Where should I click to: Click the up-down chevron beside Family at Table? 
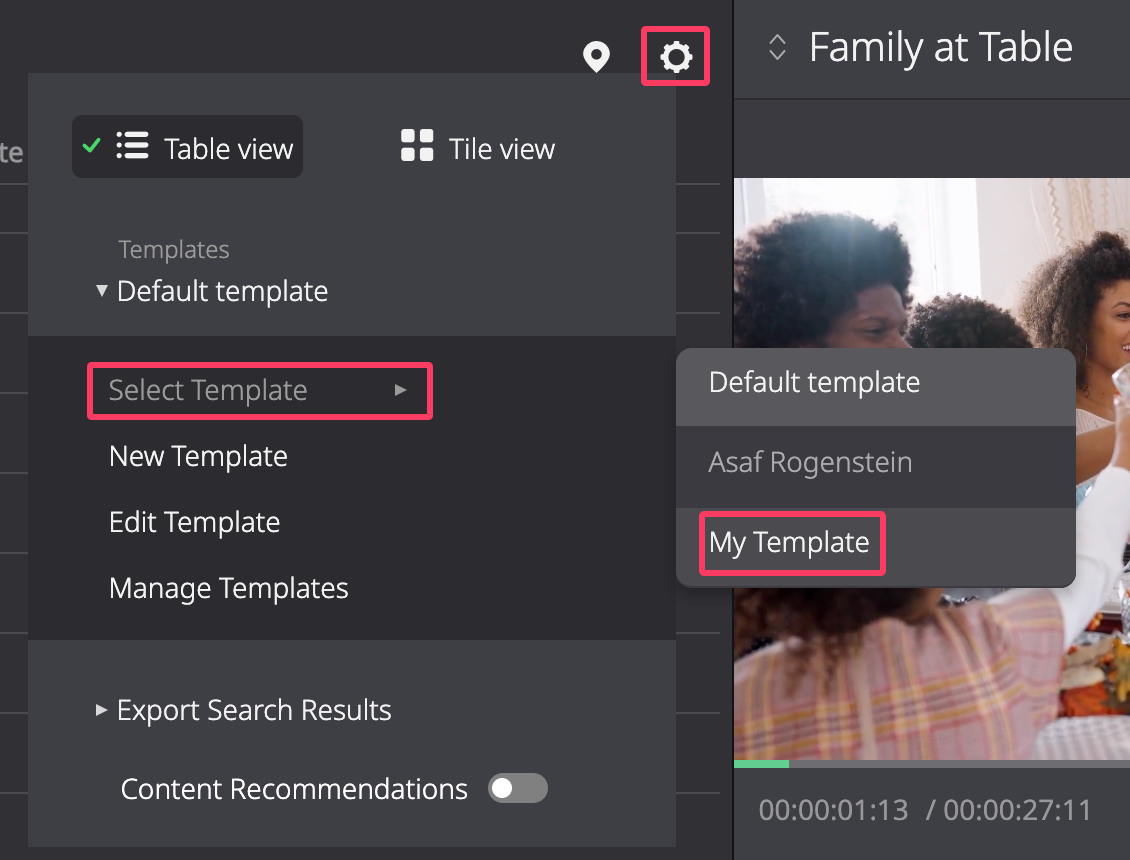777,48
